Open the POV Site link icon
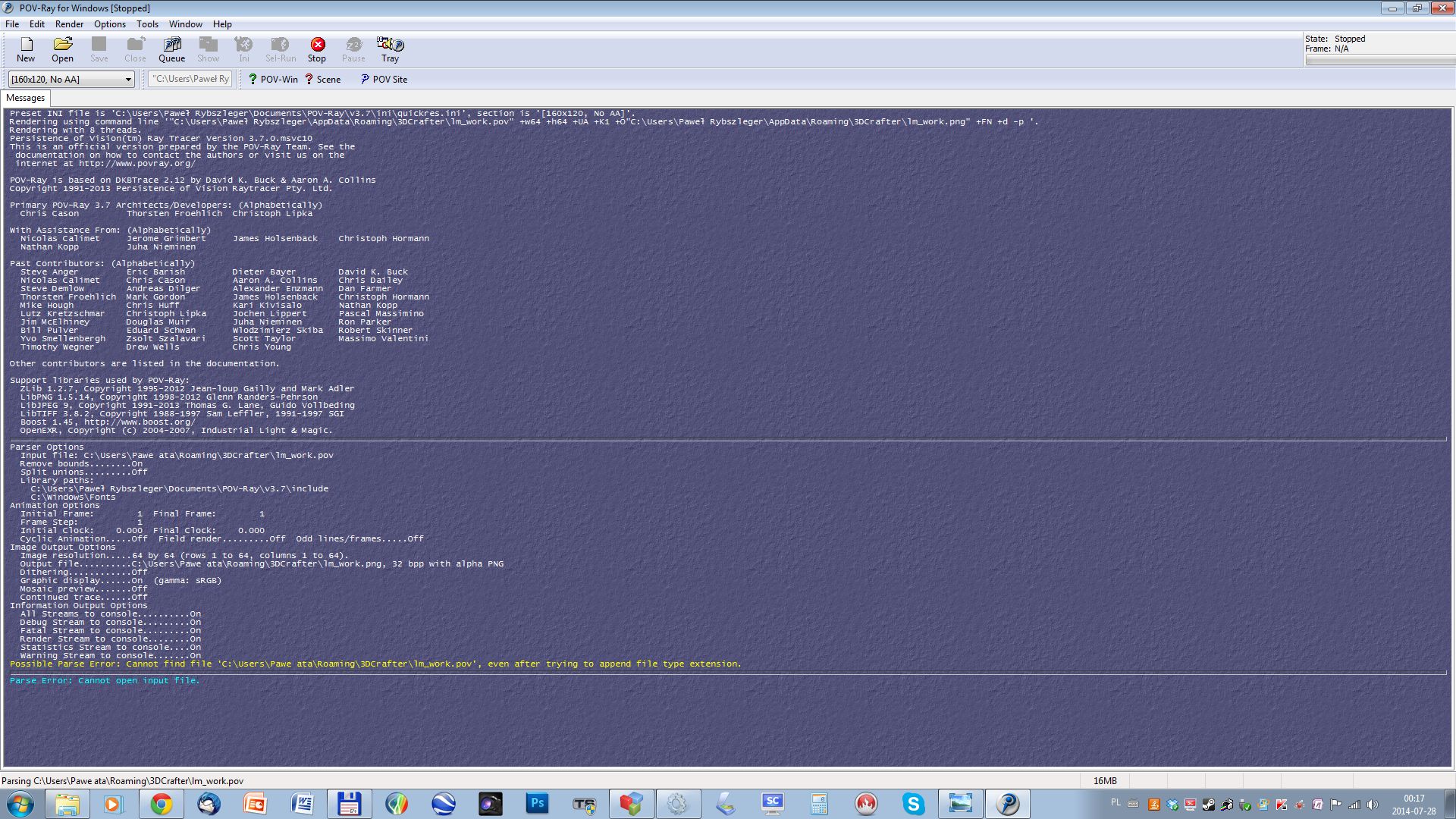Image resolution: width=1456 pixels, height=819 pixels. 365,79
